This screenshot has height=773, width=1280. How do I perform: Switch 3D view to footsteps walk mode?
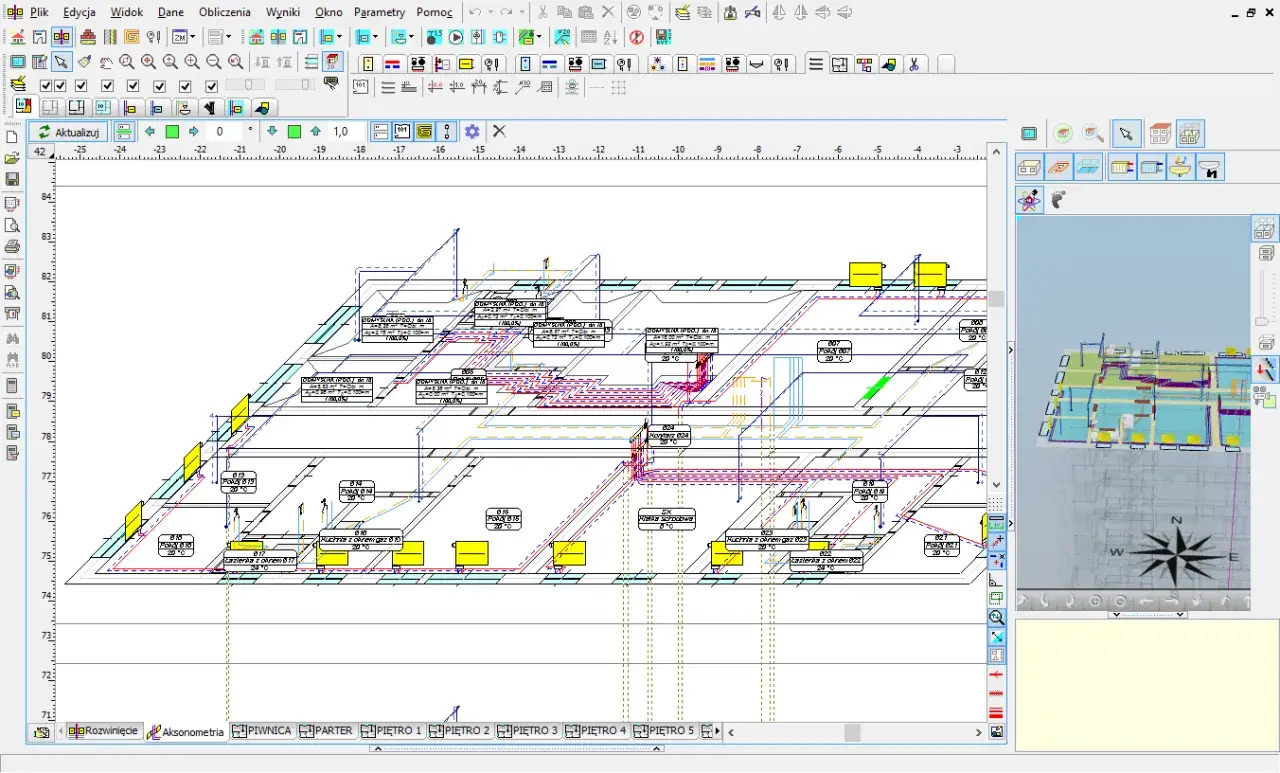[1058, 199]
